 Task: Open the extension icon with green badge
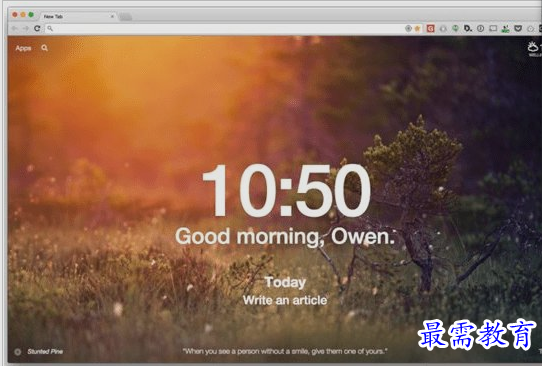505,28
